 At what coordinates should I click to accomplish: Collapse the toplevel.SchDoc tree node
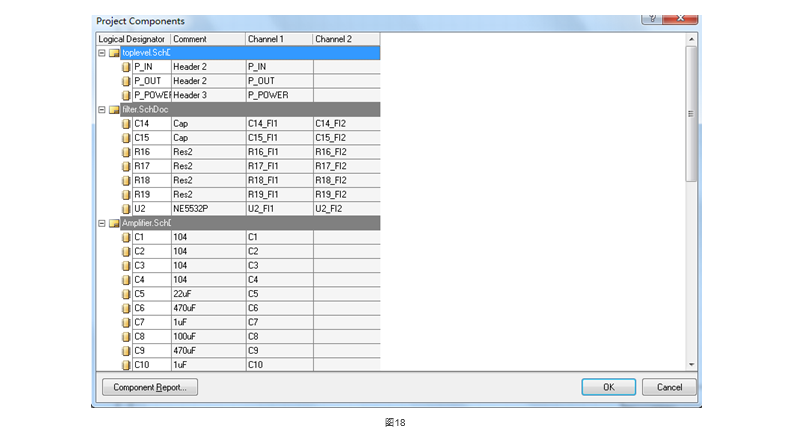[101, 53]
